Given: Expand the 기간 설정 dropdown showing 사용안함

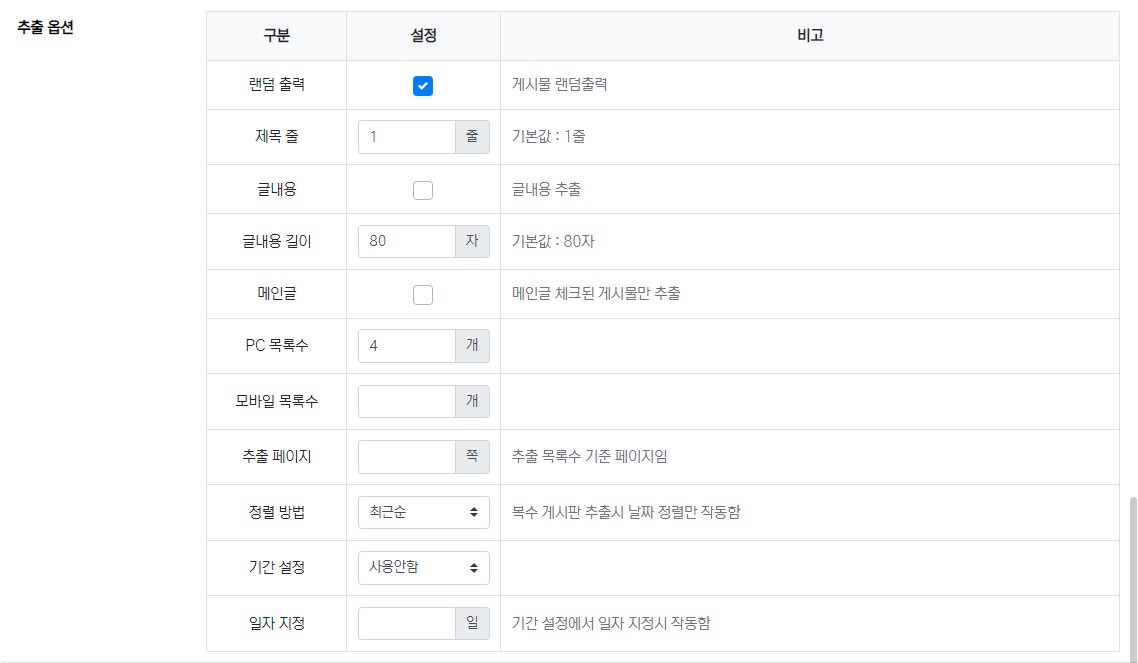Looking at the screenshot, I should [x=423, y=568].
